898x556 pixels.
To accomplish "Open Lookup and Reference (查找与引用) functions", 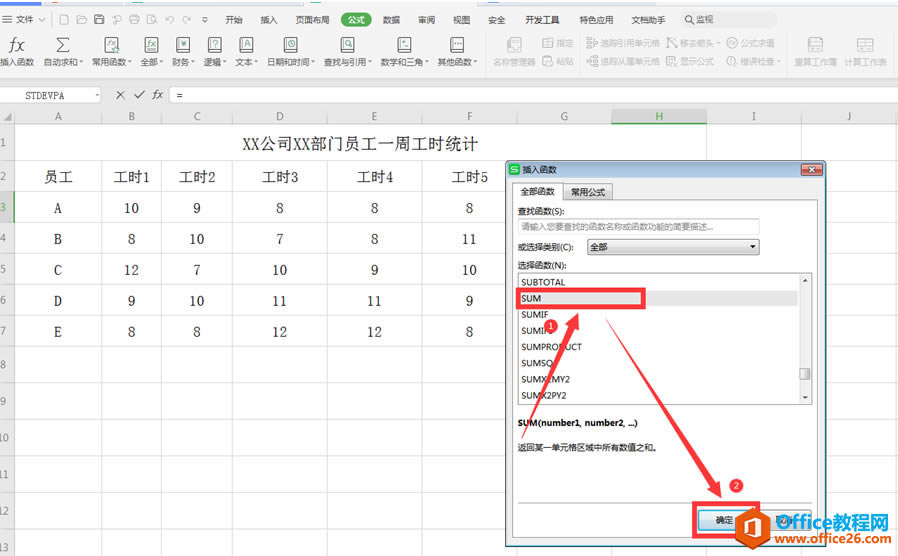I will pos(348,51).
